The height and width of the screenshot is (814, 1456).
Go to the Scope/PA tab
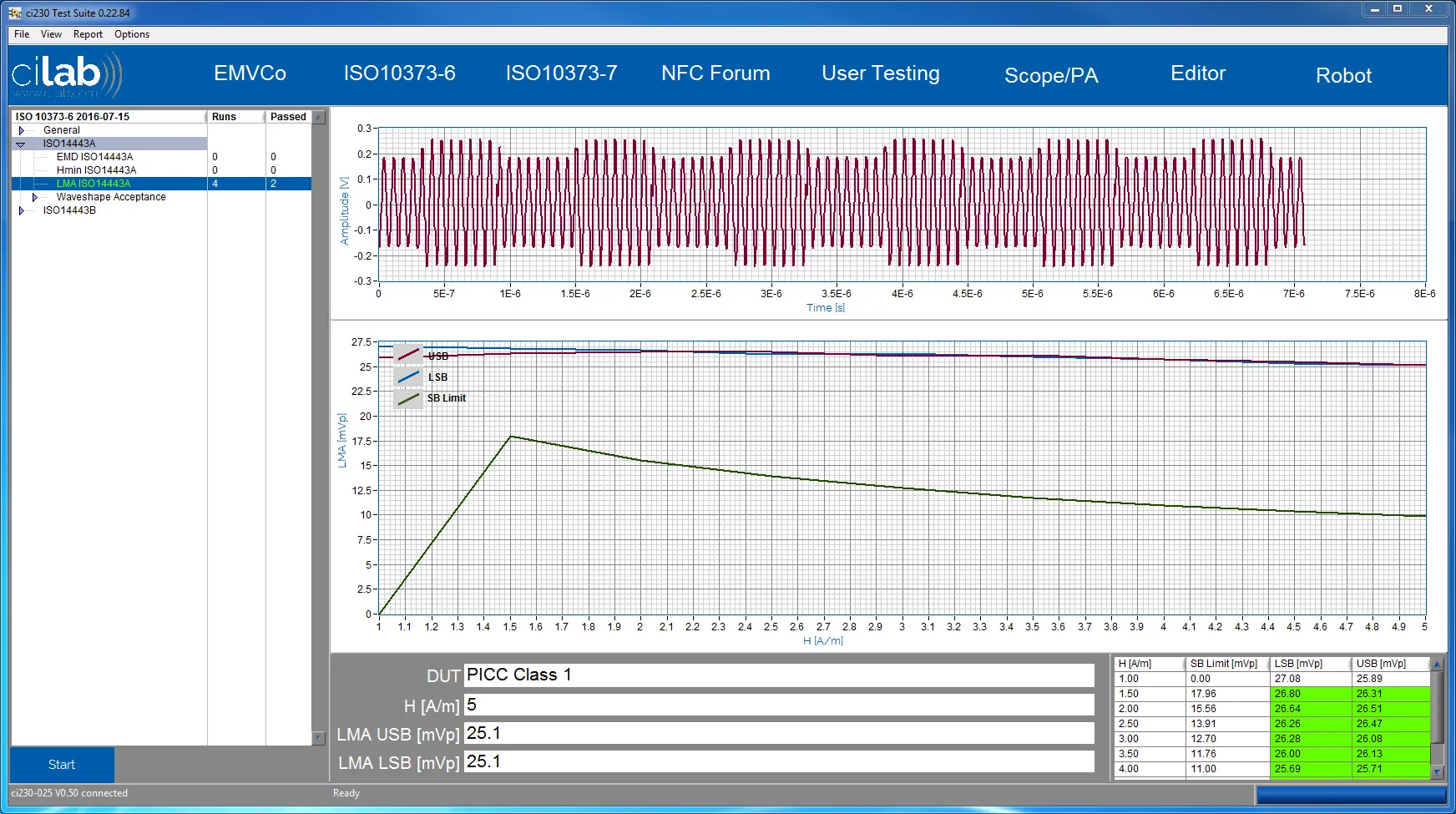pyautogui.click(x=1051, y=75)
